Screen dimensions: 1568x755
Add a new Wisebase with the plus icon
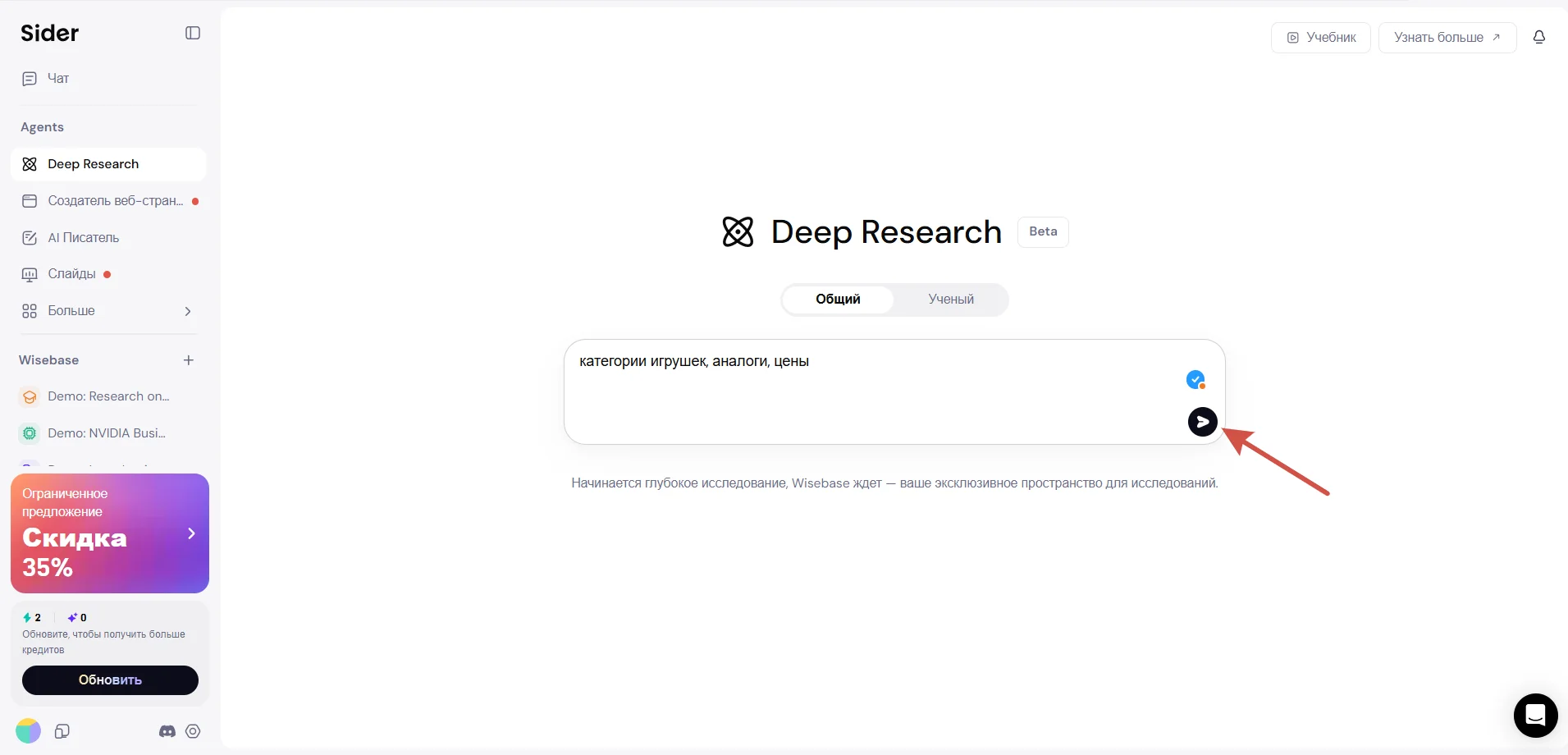[189, 360]
